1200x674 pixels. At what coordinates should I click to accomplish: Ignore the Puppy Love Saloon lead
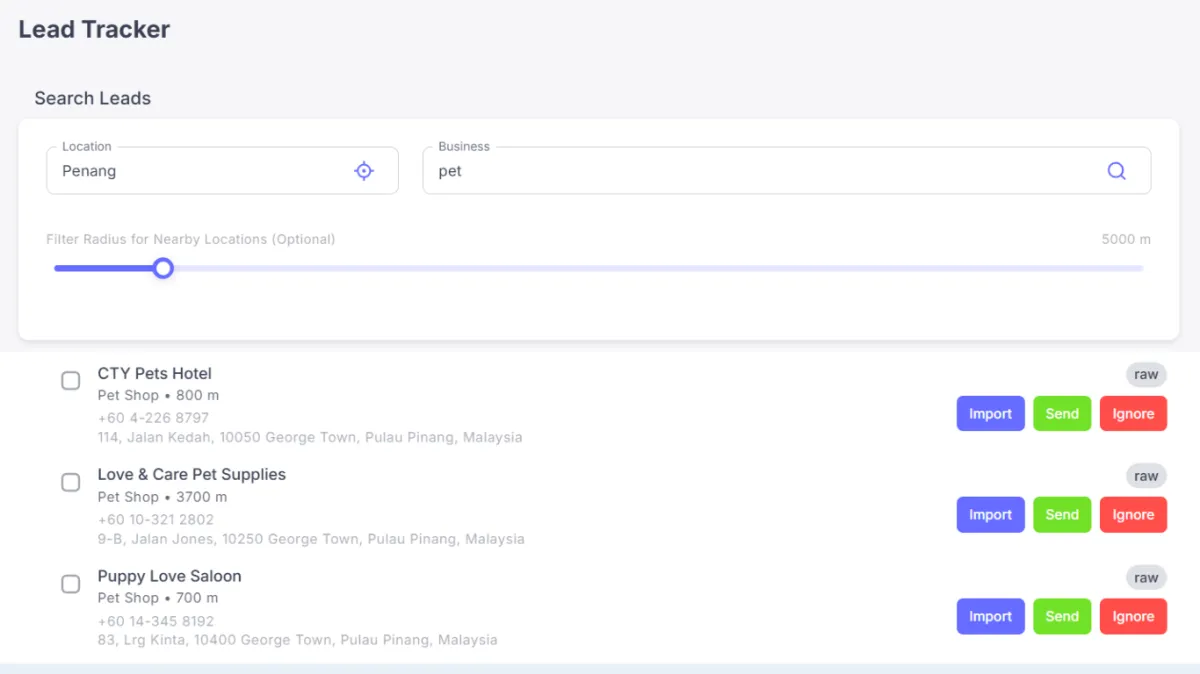point(1133,617)
